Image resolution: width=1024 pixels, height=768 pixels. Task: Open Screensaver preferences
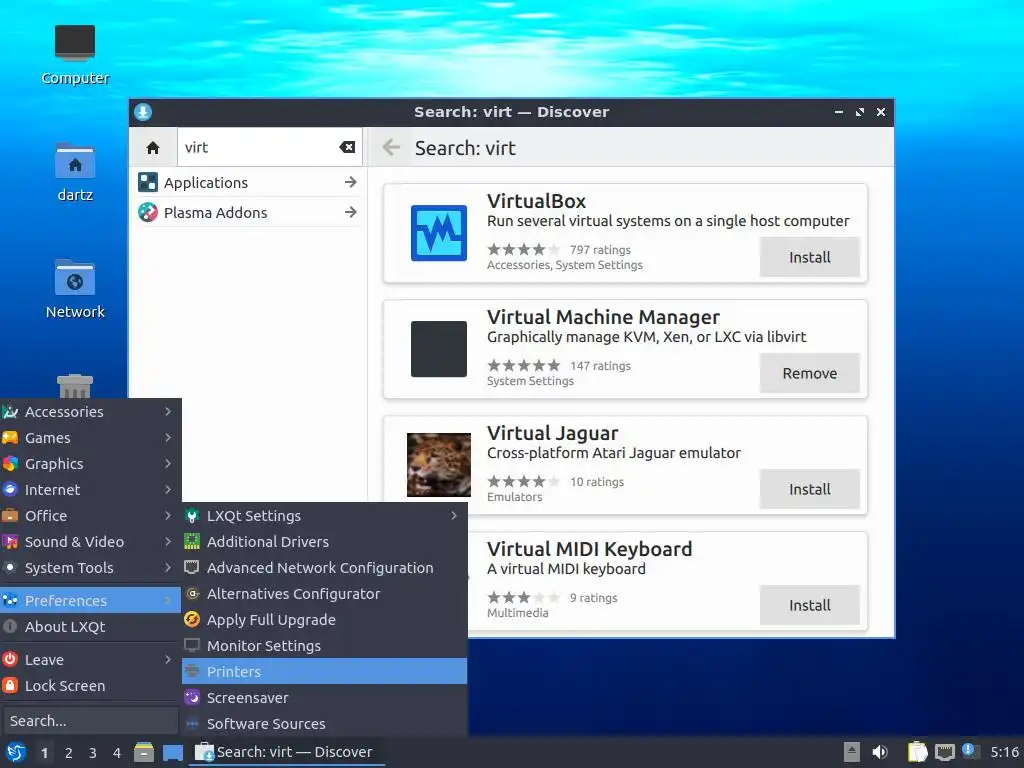click(325, 697)
